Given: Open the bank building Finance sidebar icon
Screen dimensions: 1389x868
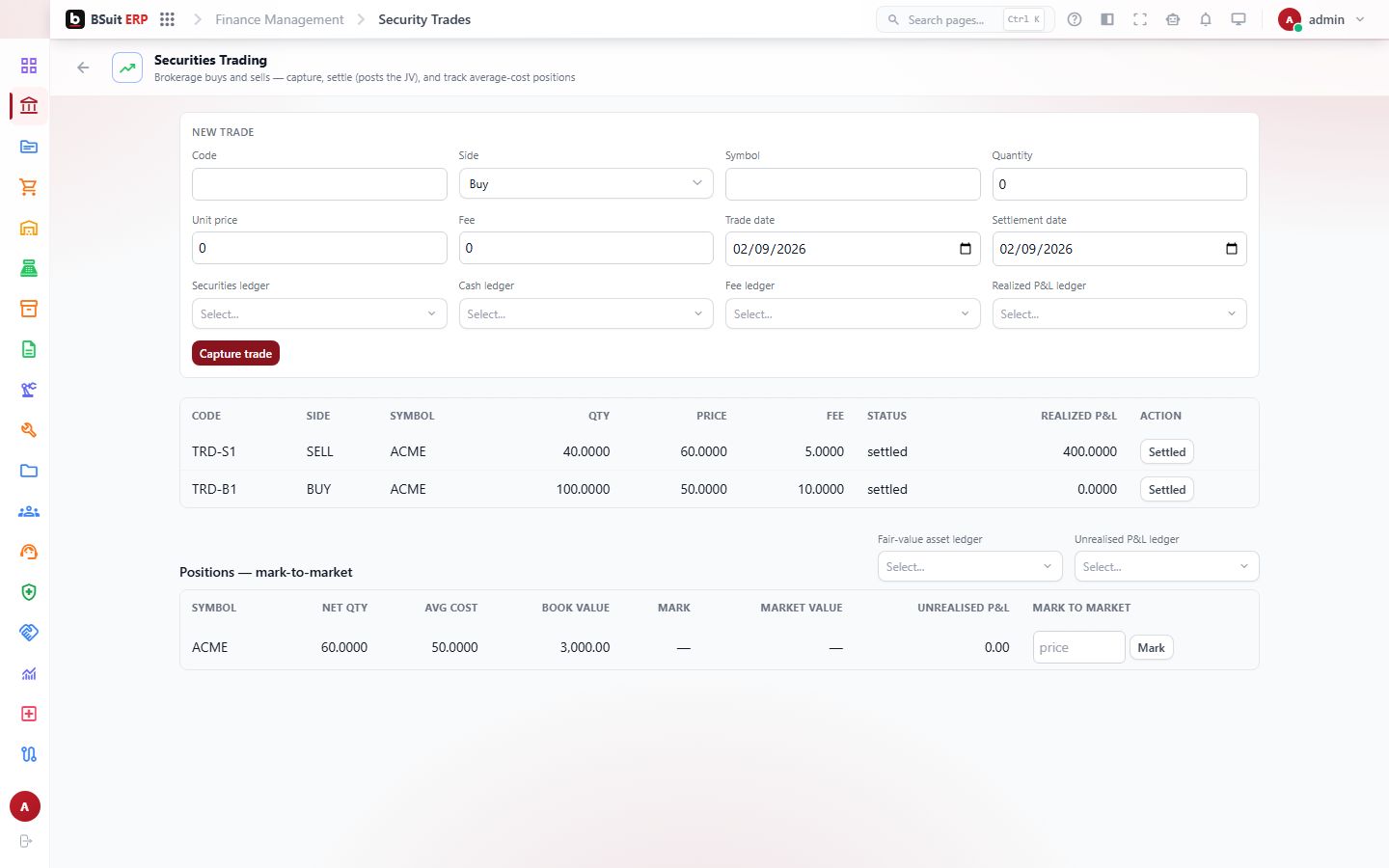Looking at the screenshot, I should click(29, 106).
